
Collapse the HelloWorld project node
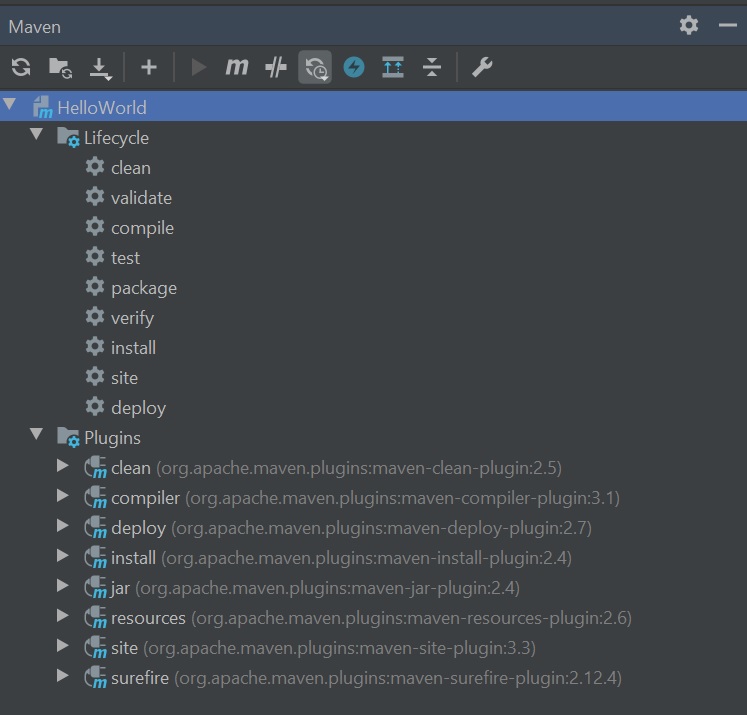coord(11,105)
